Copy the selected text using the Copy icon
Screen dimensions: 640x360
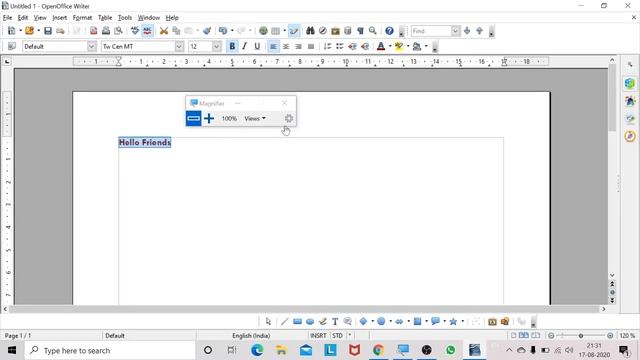176,31
